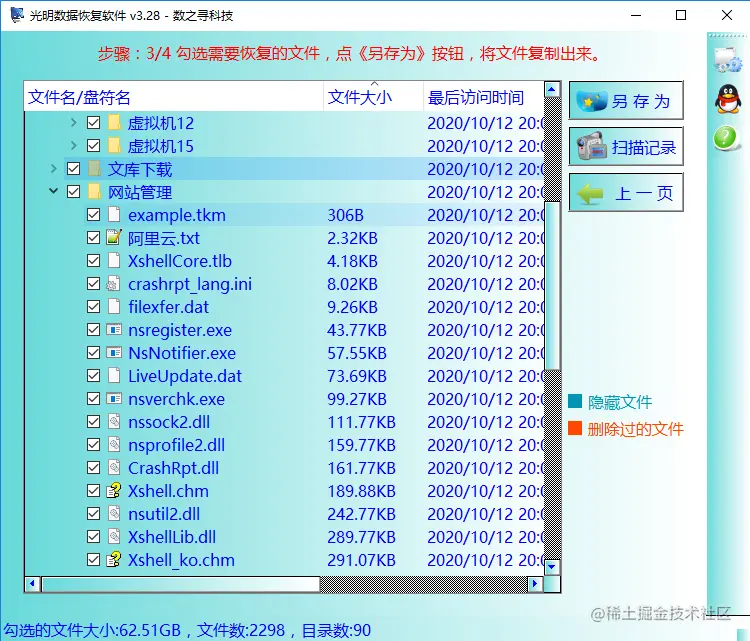Click the 阿里云.txt notepad icon
This screenshot has width=750, height=641.
(x=114, y=237)
